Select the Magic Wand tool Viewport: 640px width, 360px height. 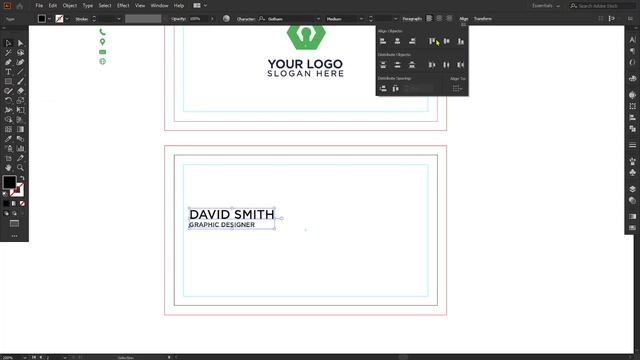(x=8, y=53)
